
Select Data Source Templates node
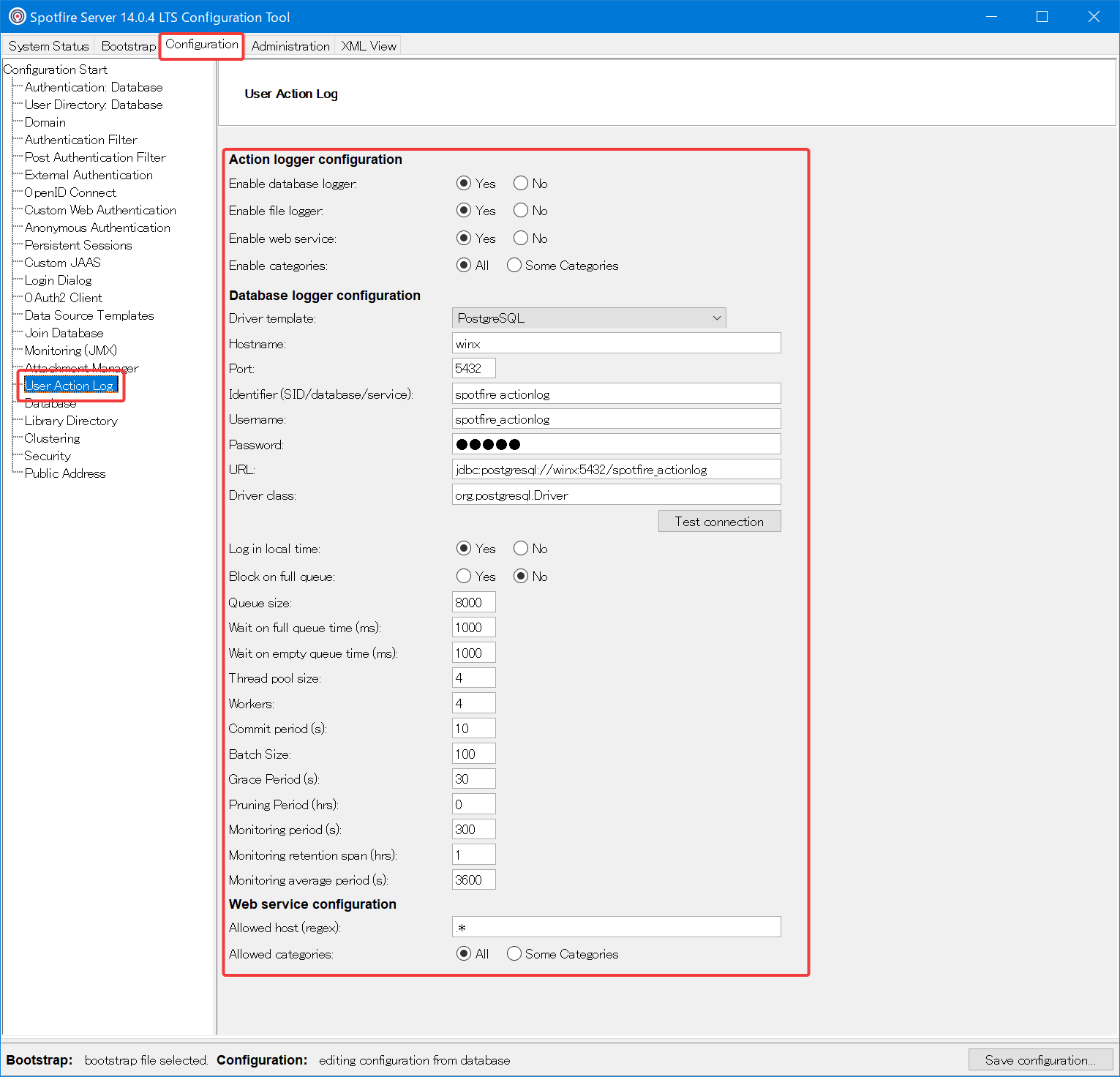(x=89, y=315)
